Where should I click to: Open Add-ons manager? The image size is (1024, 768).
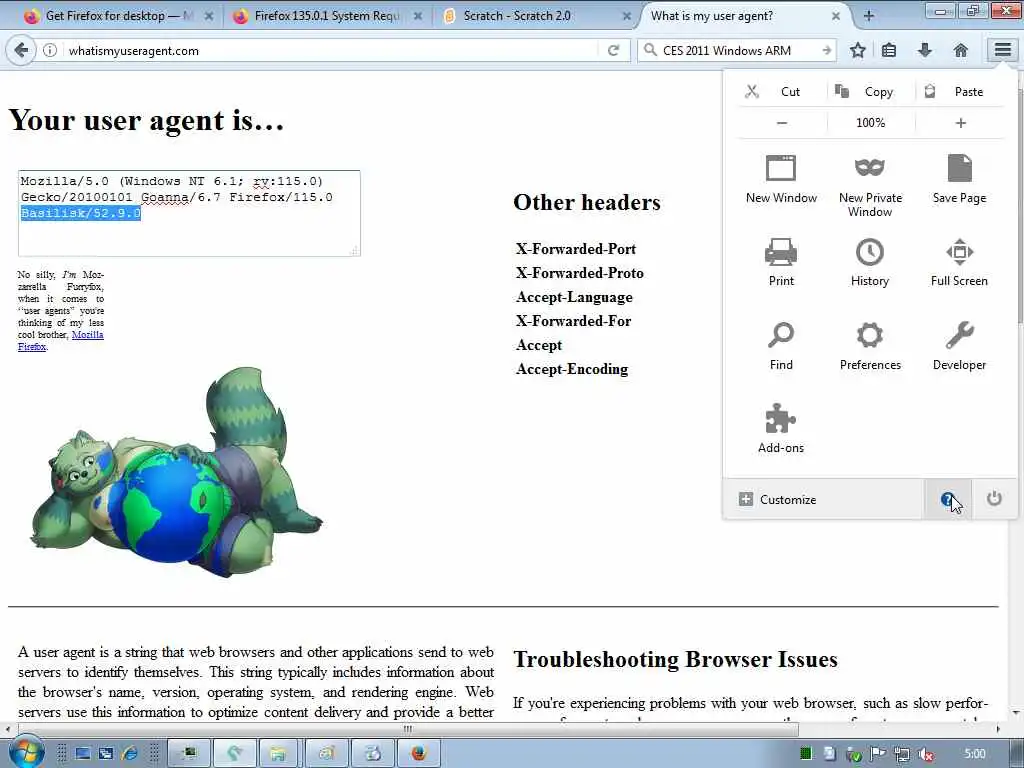pos(781,429)
